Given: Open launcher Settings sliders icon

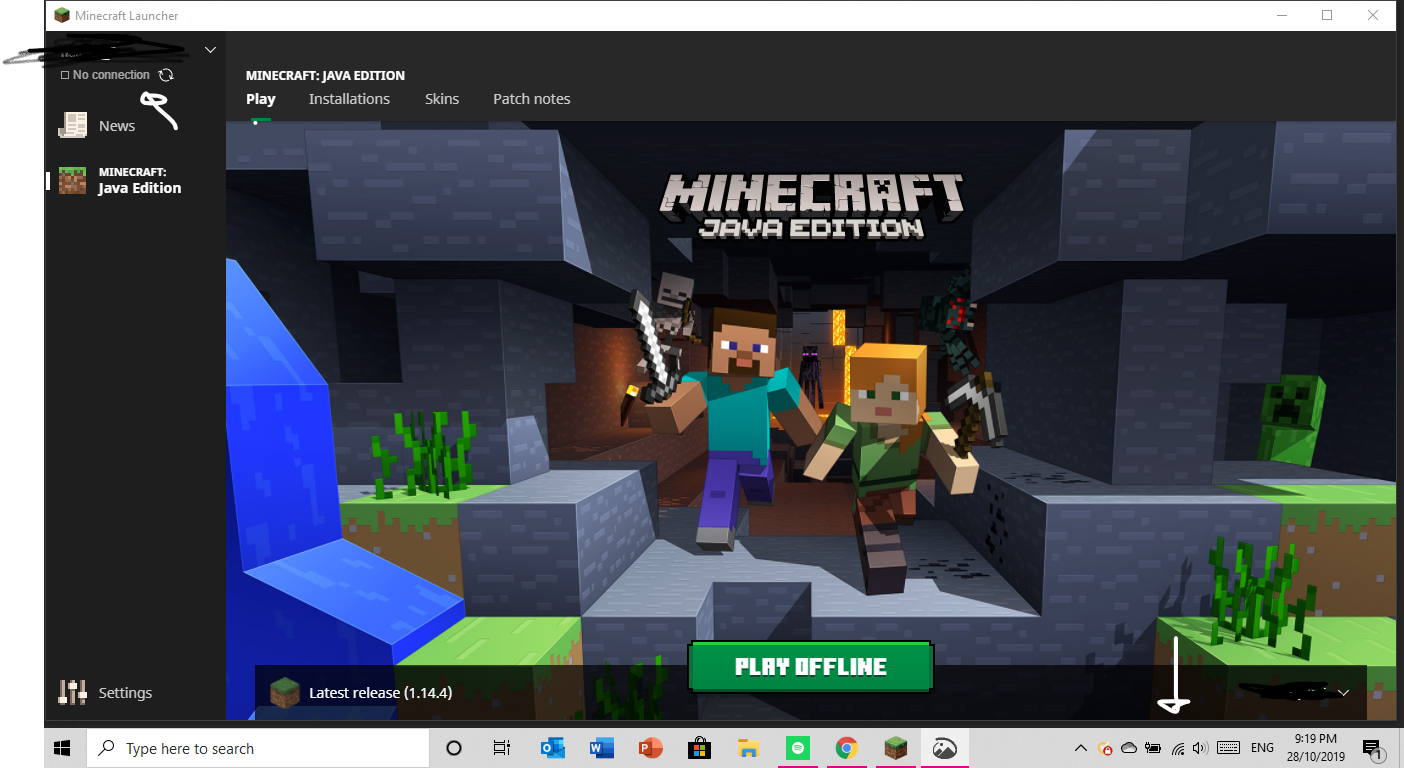Looking at the screenshot, I should click(x=73, y=692).
